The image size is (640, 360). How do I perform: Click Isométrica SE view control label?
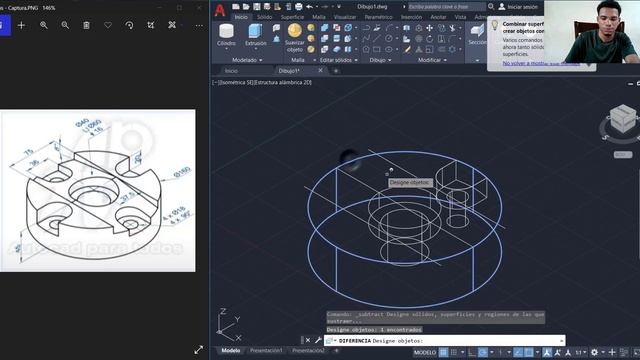coord(236,82)
